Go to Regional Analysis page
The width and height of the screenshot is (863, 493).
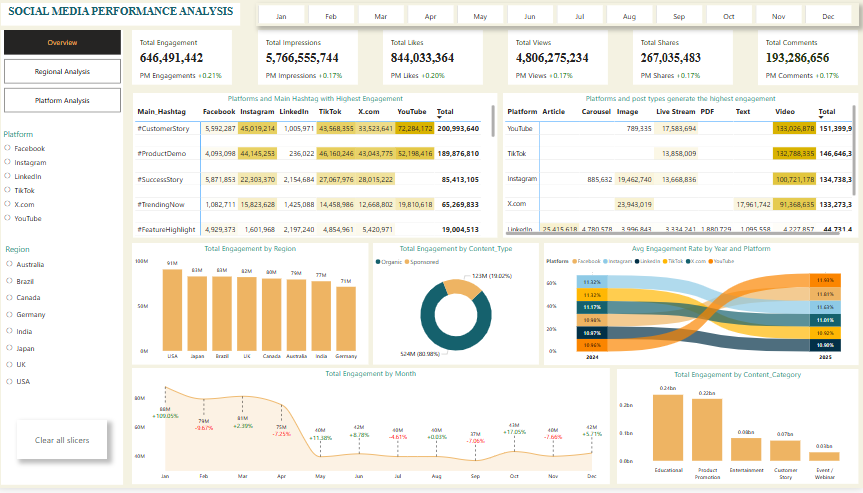62,72
